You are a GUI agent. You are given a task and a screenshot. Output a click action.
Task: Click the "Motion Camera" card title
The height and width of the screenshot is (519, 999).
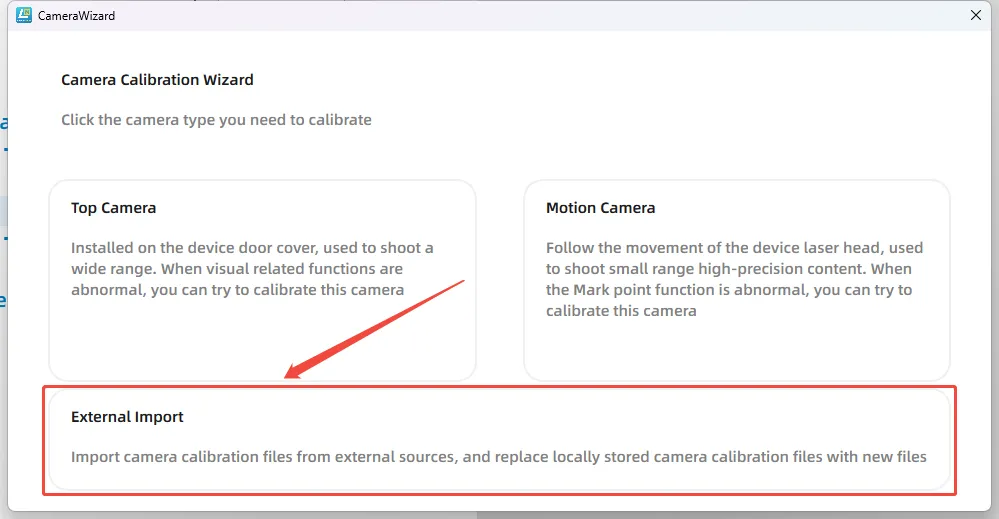[x=600, y=208]
